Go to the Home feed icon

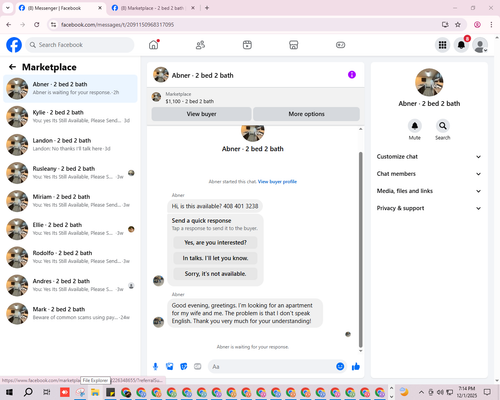(x=154, y=45)
